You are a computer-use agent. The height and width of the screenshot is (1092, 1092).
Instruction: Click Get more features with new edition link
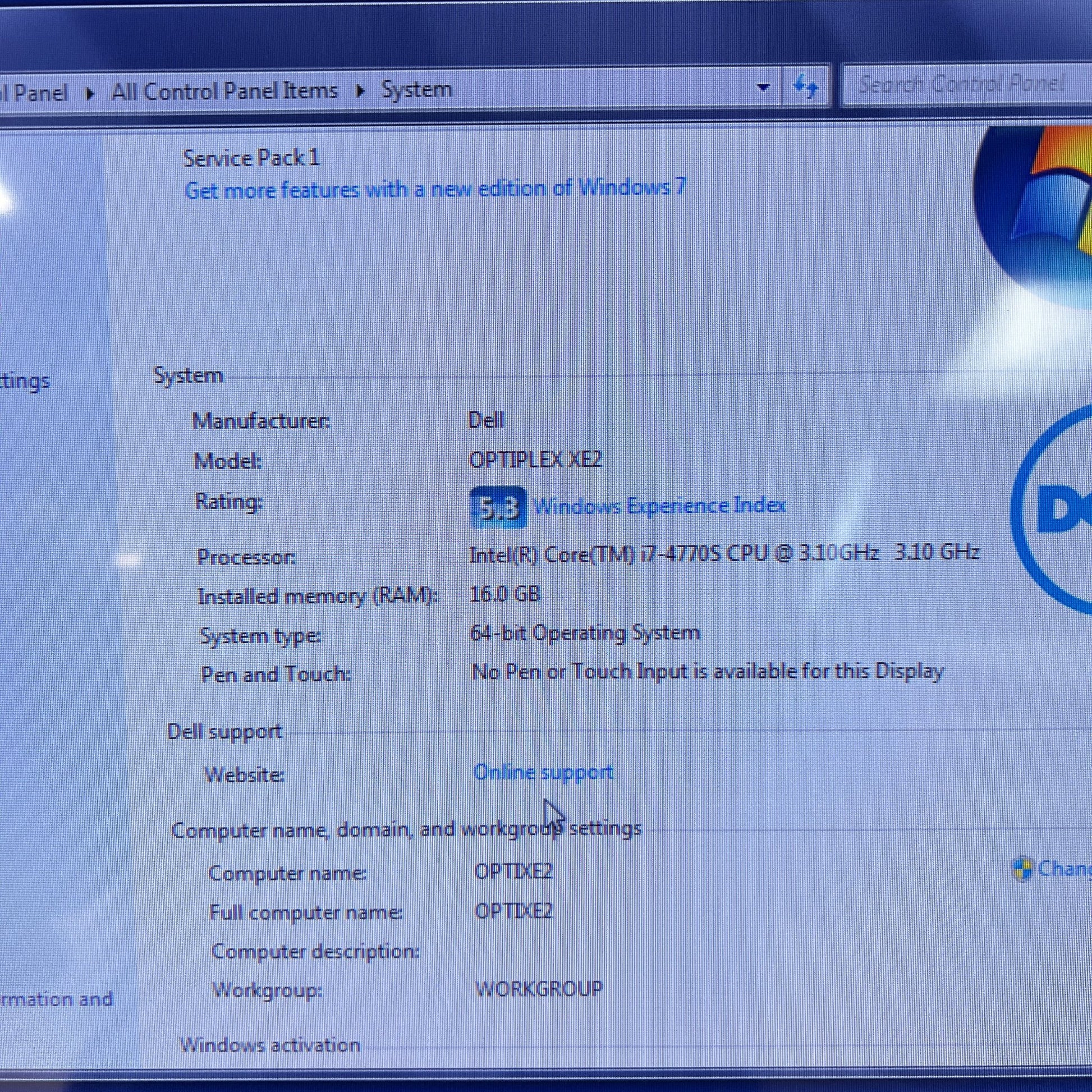pyautogui.click(x=434, y=189)
